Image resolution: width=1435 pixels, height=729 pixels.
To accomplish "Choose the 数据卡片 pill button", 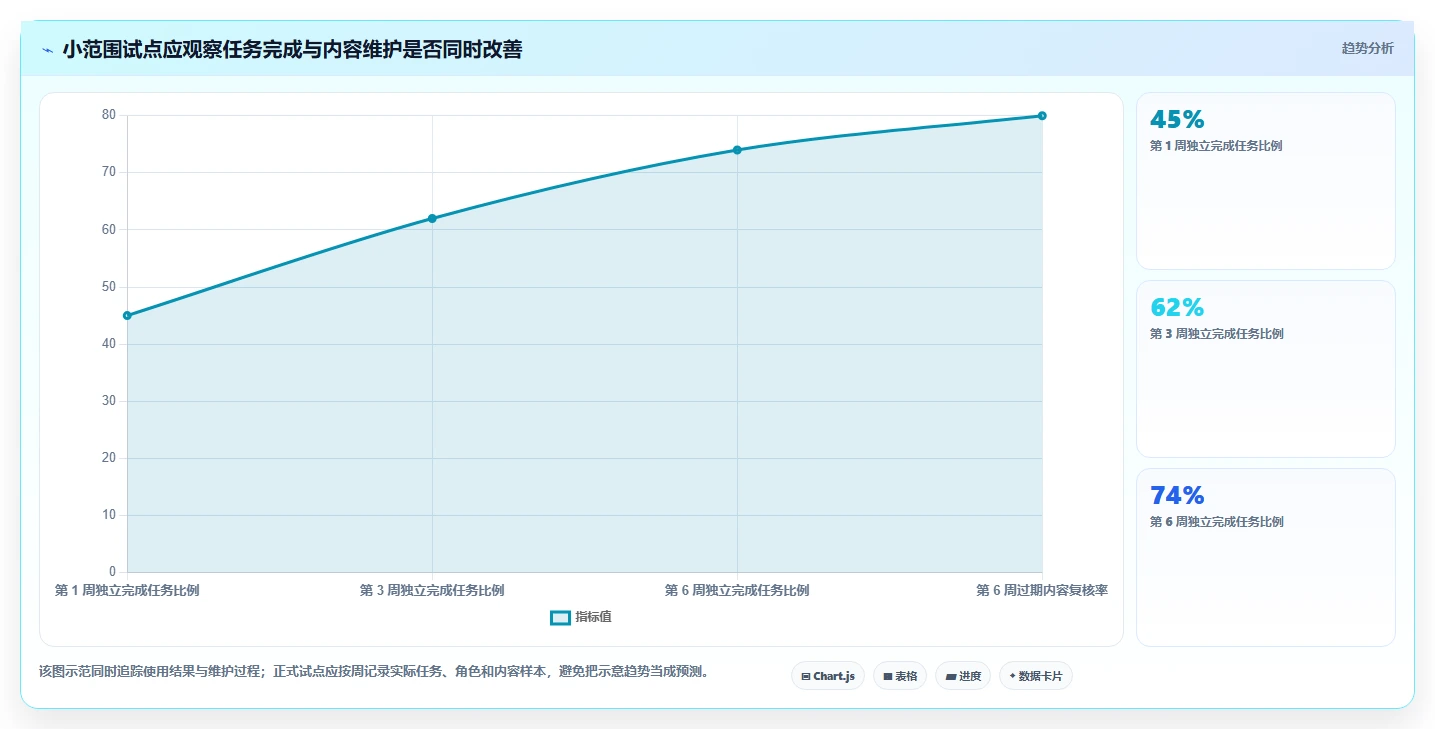I will [1036, 676].
